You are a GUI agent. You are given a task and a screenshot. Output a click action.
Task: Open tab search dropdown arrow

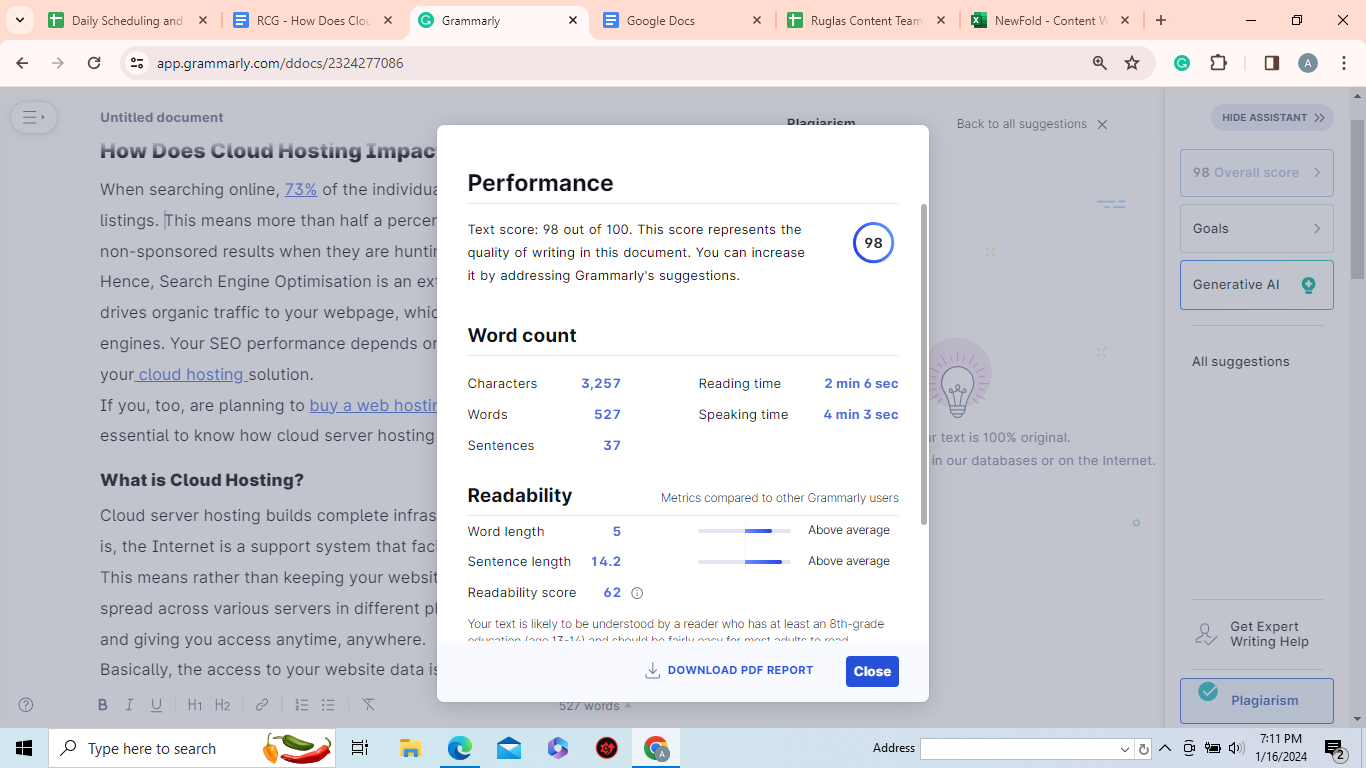[19, 20]
